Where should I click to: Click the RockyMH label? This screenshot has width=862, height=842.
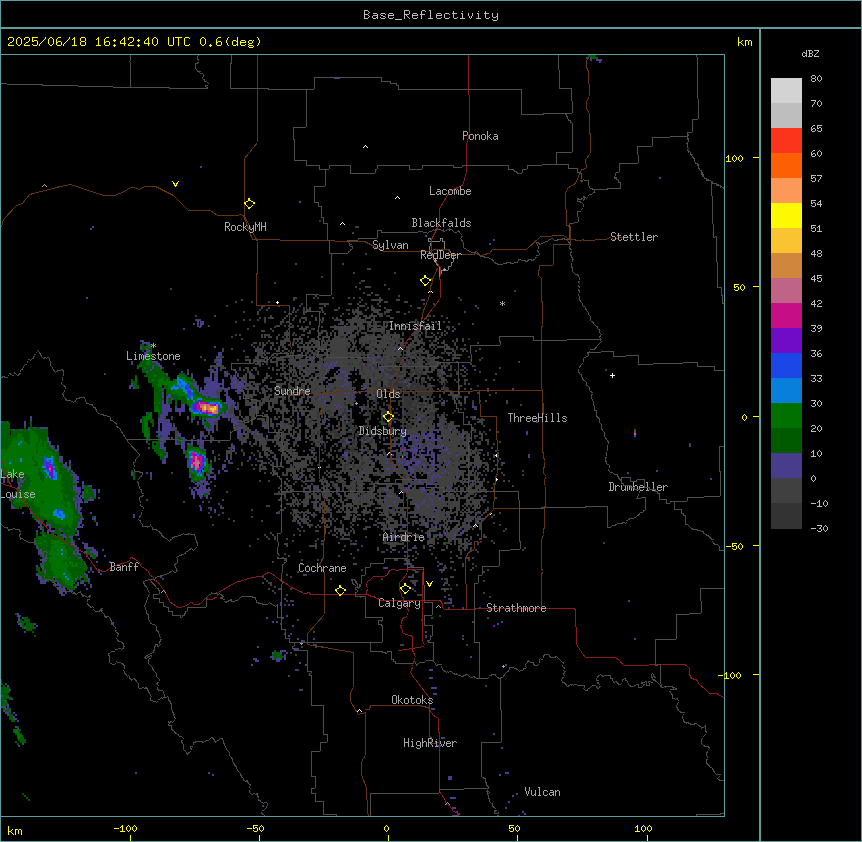pos(245,227)
